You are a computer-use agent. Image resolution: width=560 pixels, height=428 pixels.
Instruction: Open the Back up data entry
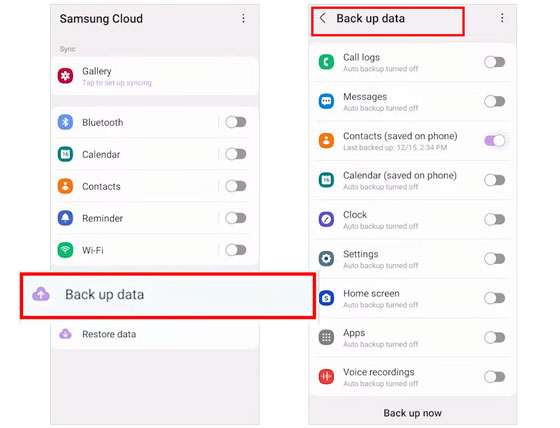tap(168, 295)
